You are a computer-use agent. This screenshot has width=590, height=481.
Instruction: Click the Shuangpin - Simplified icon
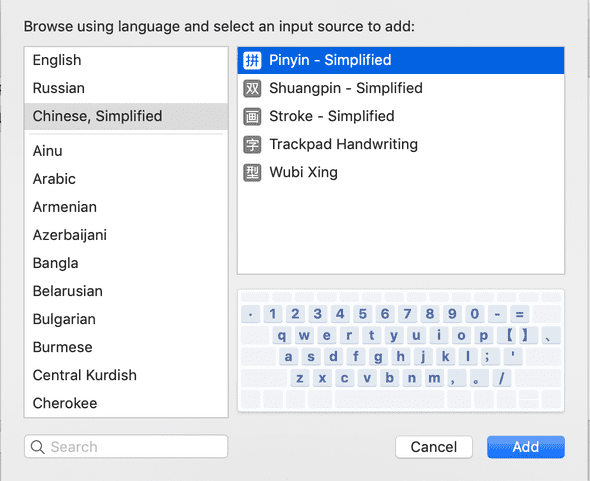(252, 88)
